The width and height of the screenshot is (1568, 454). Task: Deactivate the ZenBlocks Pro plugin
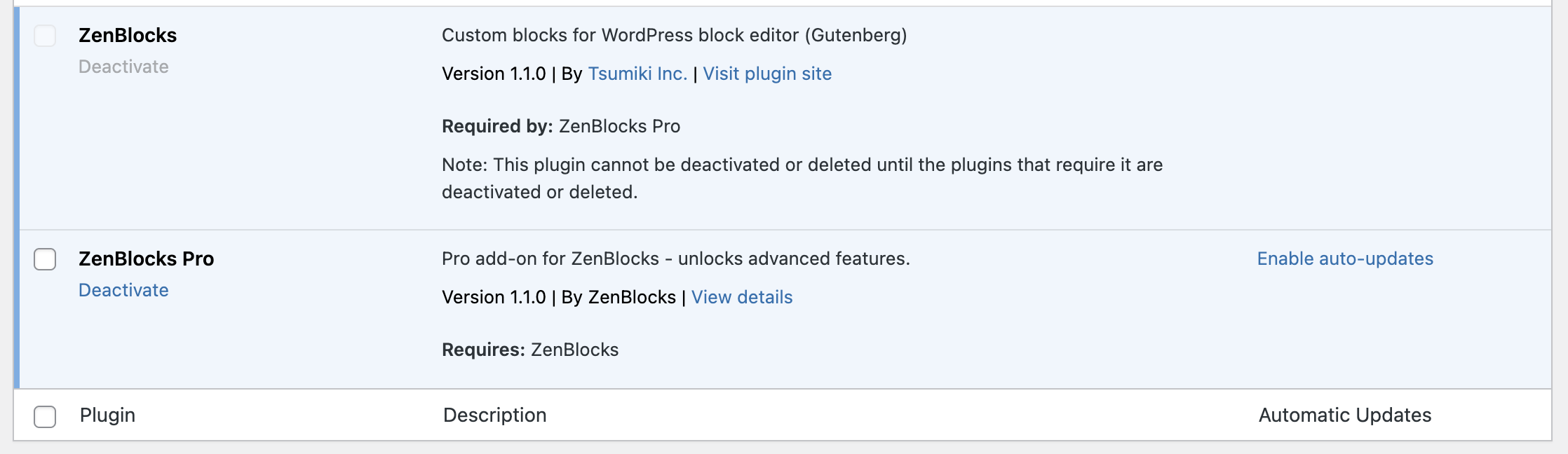[123, 290]
